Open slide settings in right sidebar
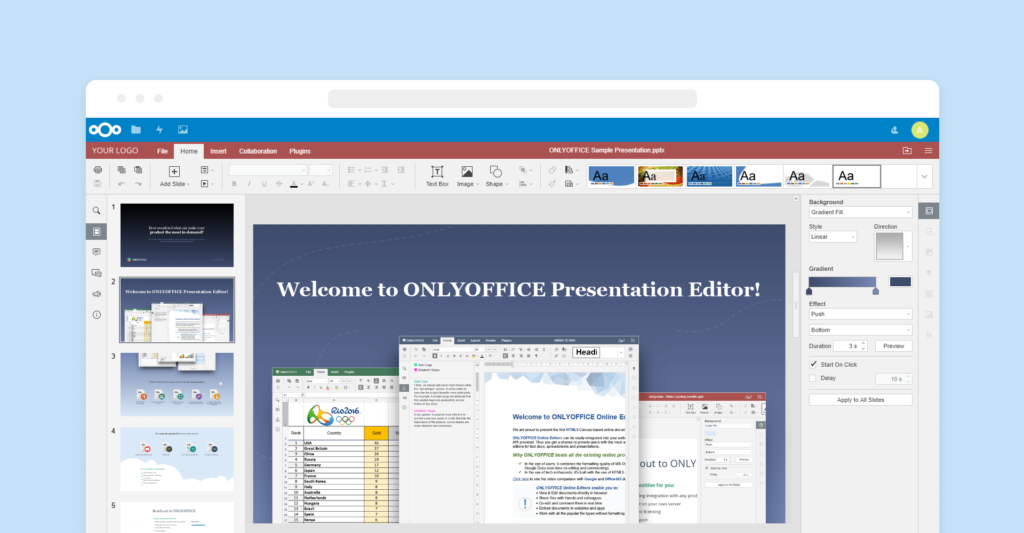This screenshot has width=1024, height=533. coord(929,211)
